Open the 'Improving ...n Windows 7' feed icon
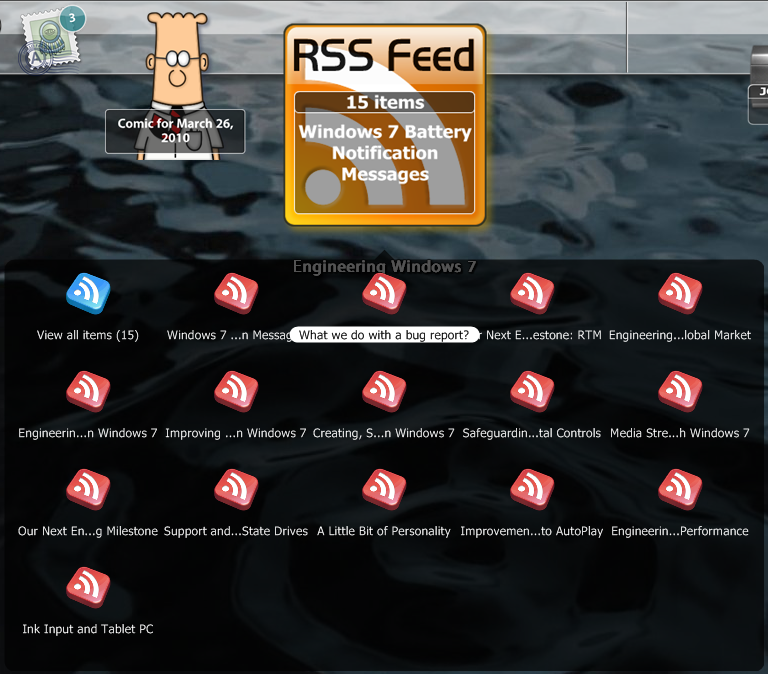Viewport: 768px width, 674px height. click(236, 392)
